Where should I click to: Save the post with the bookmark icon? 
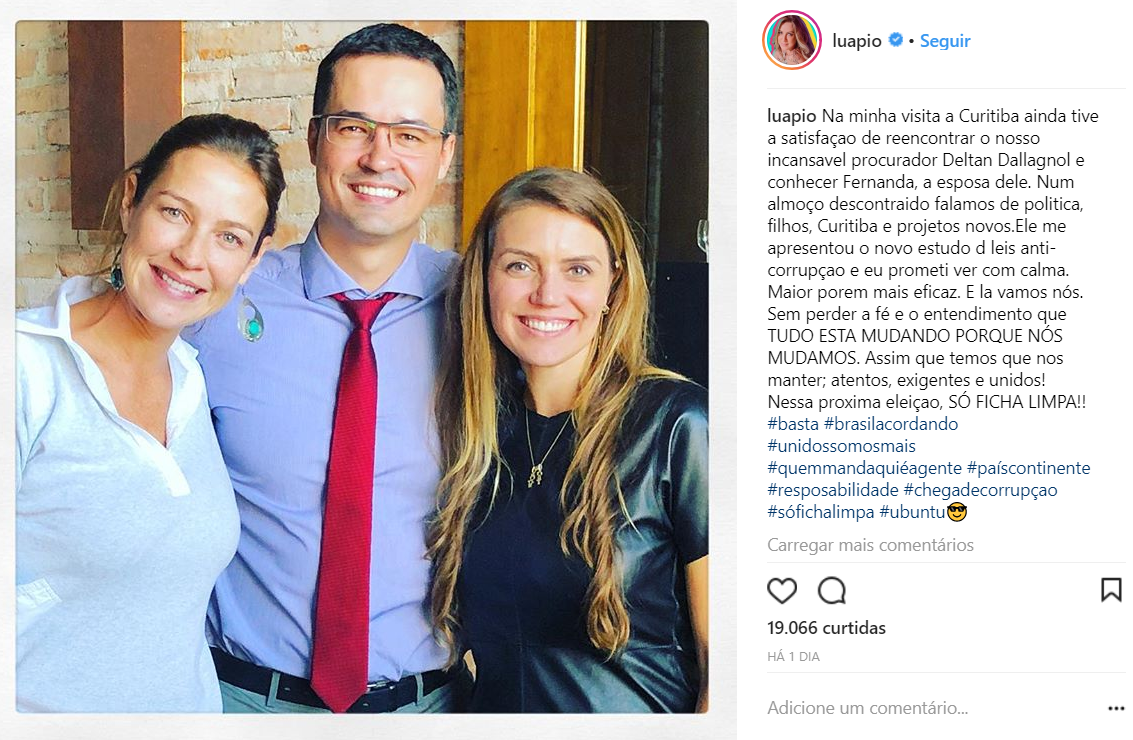pyautogui.click(x=1111, y=590)
